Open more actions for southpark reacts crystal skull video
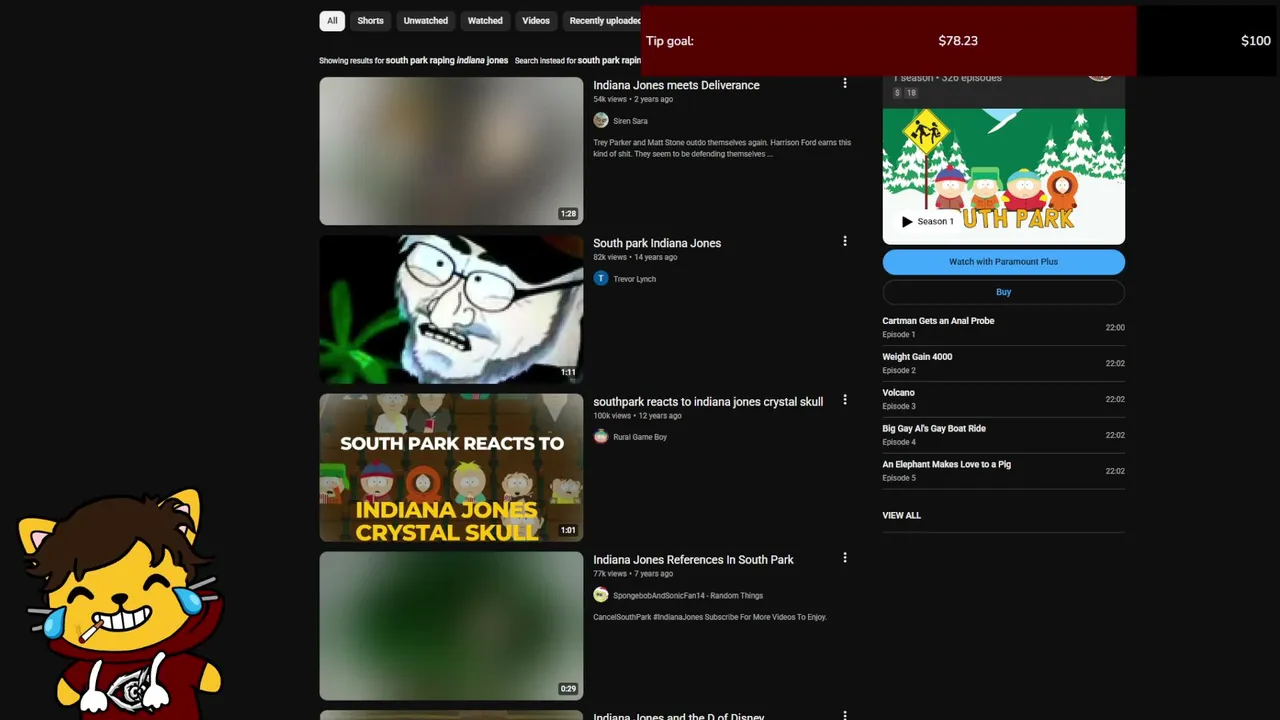 click(845, 400)
